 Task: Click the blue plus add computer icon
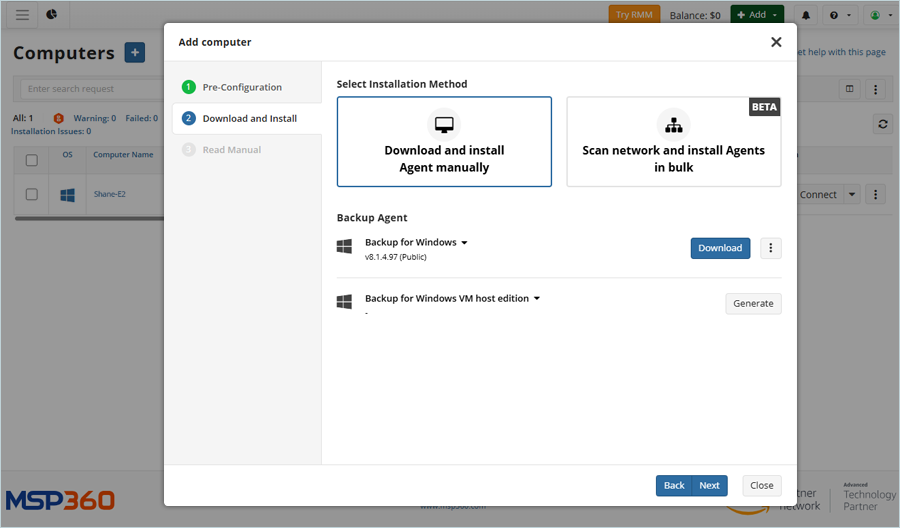point(135,53)
